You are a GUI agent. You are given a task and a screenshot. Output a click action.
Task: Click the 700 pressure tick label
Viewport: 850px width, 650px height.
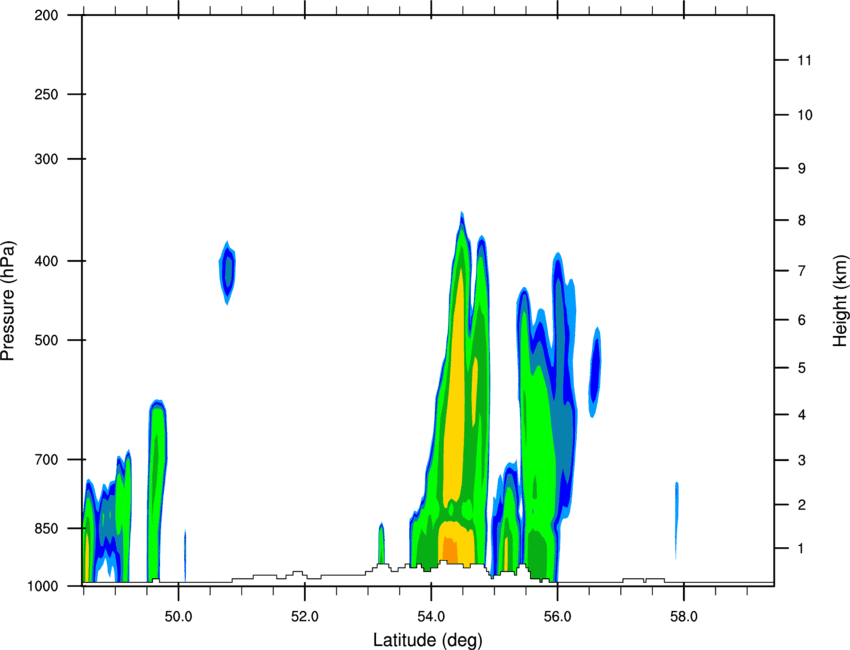click(46, 459)
